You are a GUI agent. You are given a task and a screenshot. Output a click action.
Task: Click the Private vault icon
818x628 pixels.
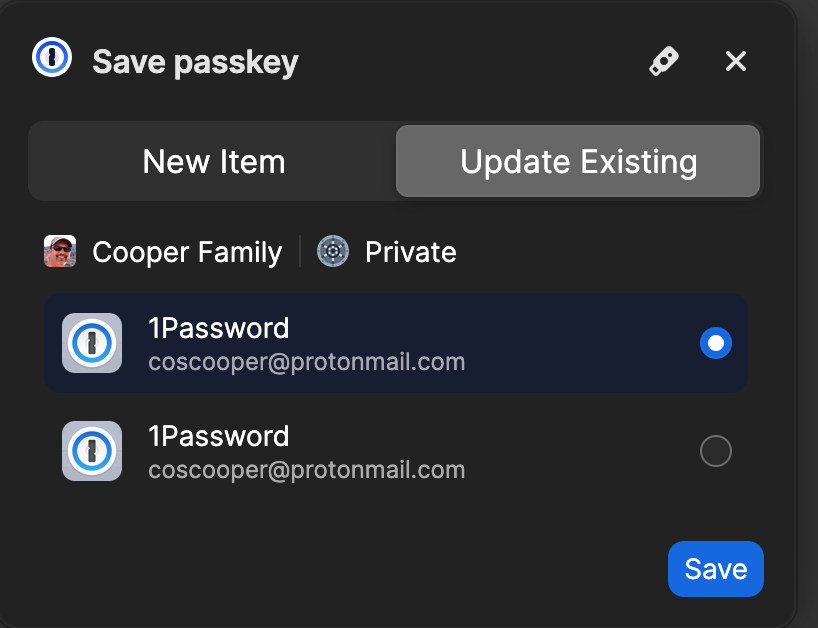click(x=333, y=251)
